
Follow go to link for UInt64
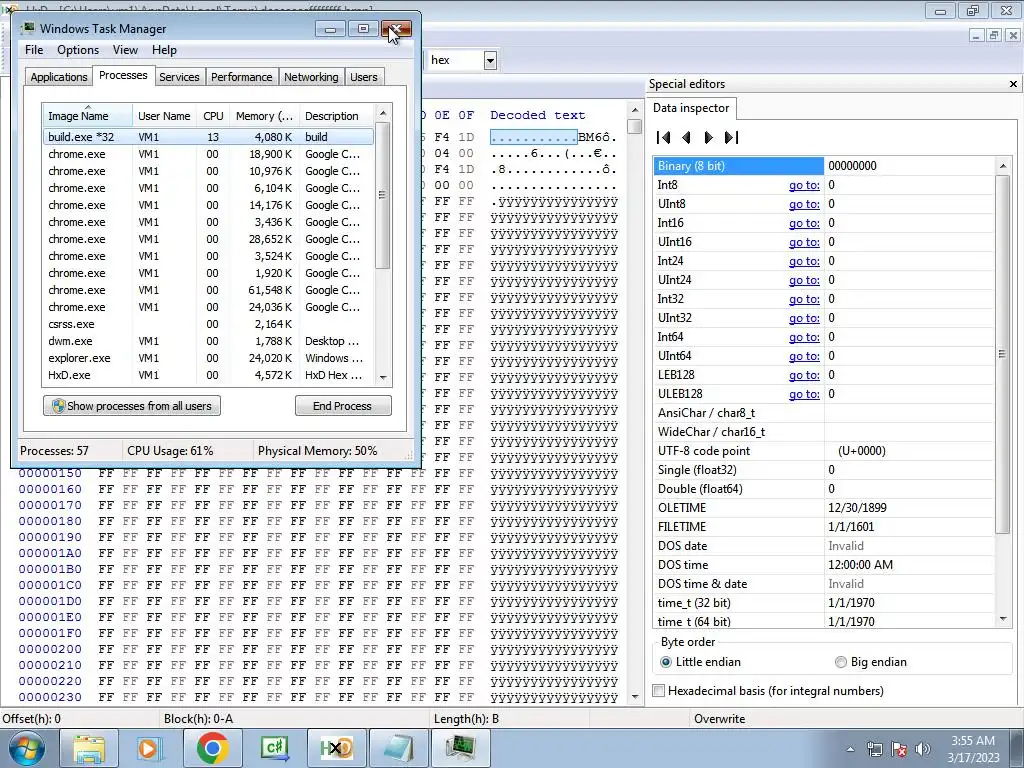804,356
